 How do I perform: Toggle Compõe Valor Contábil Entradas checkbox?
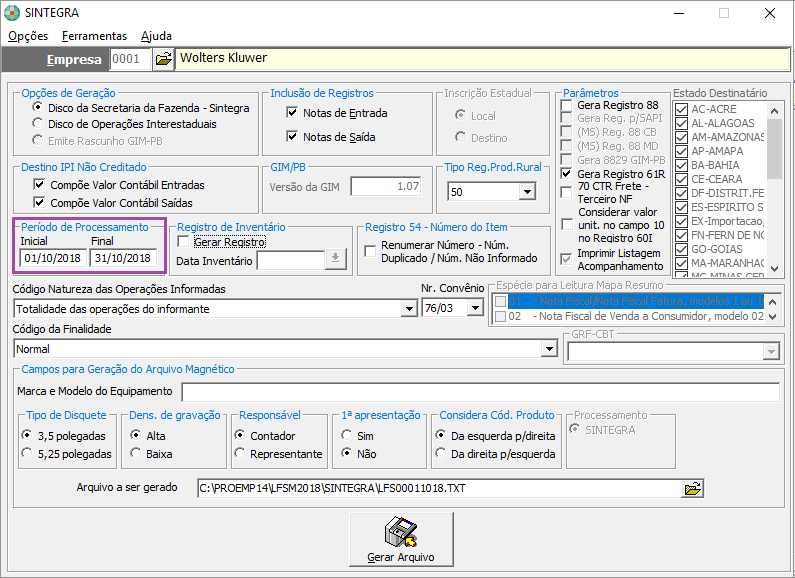click(x=39, y=185)
